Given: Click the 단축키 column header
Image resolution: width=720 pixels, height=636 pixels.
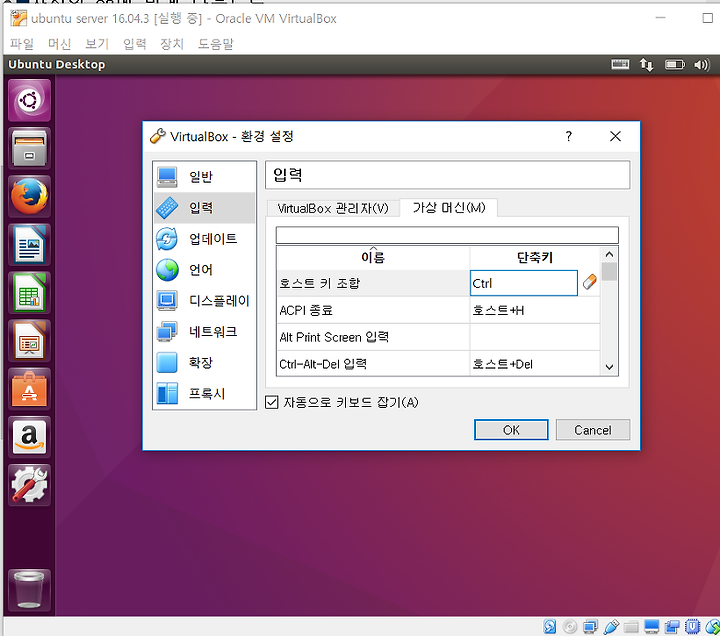Looking at the screenshot, I should coord(534,257).
